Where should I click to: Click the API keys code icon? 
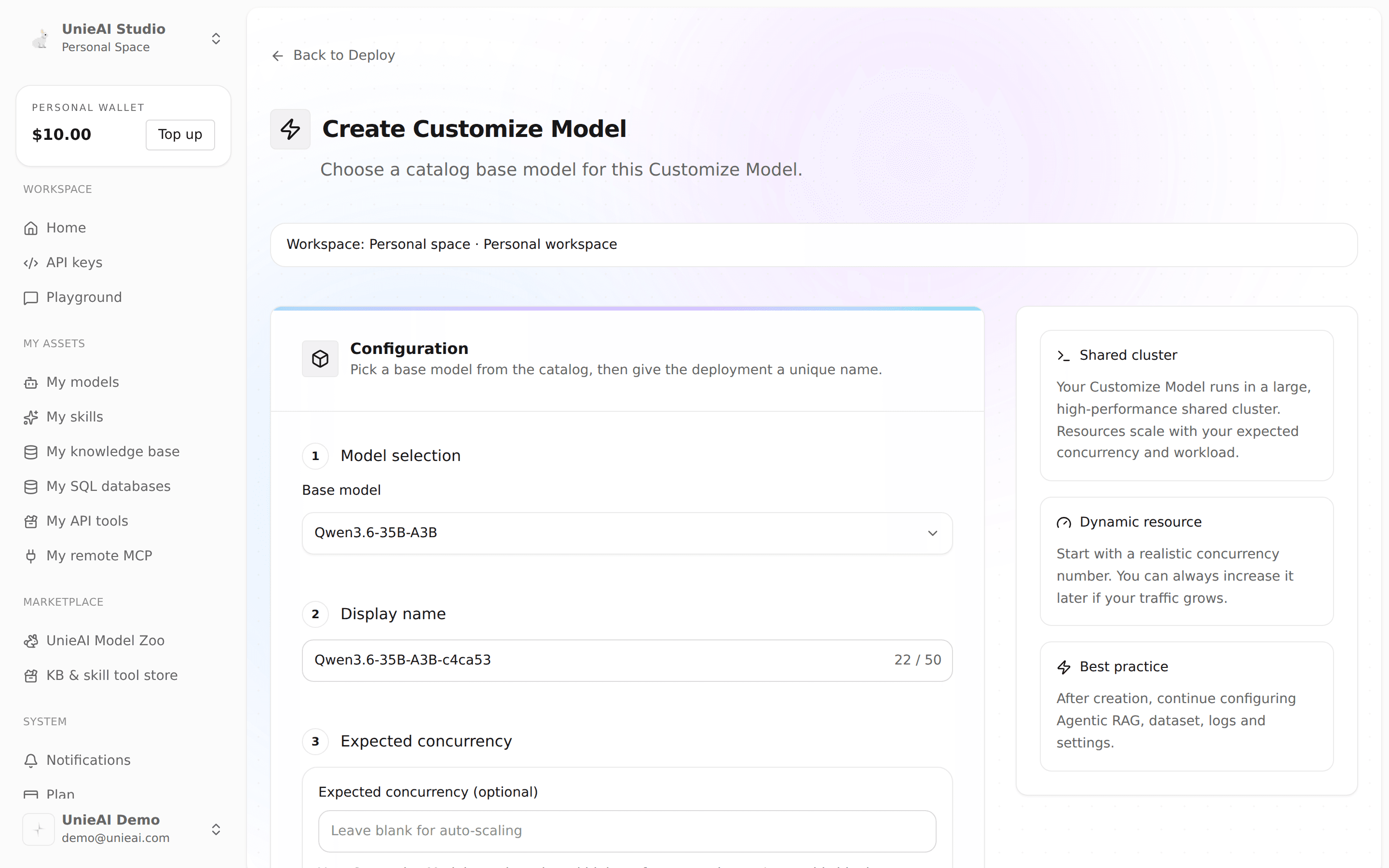point(30,263)
